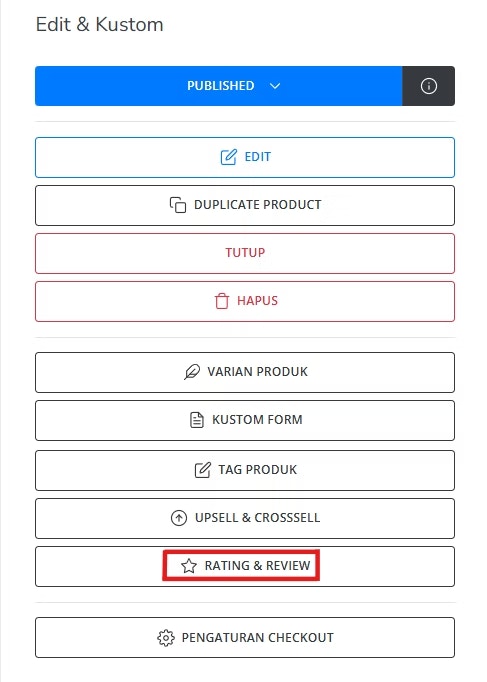487x682 pixels.
Task: Open the KUSTOM FORM option
Action: (245, 420)
